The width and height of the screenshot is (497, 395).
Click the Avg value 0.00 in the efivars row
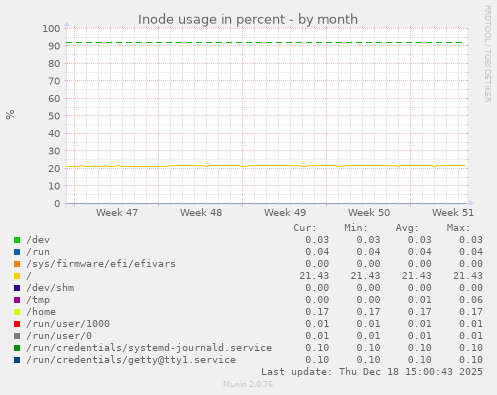pyautogui.click(x=419, y=264)
